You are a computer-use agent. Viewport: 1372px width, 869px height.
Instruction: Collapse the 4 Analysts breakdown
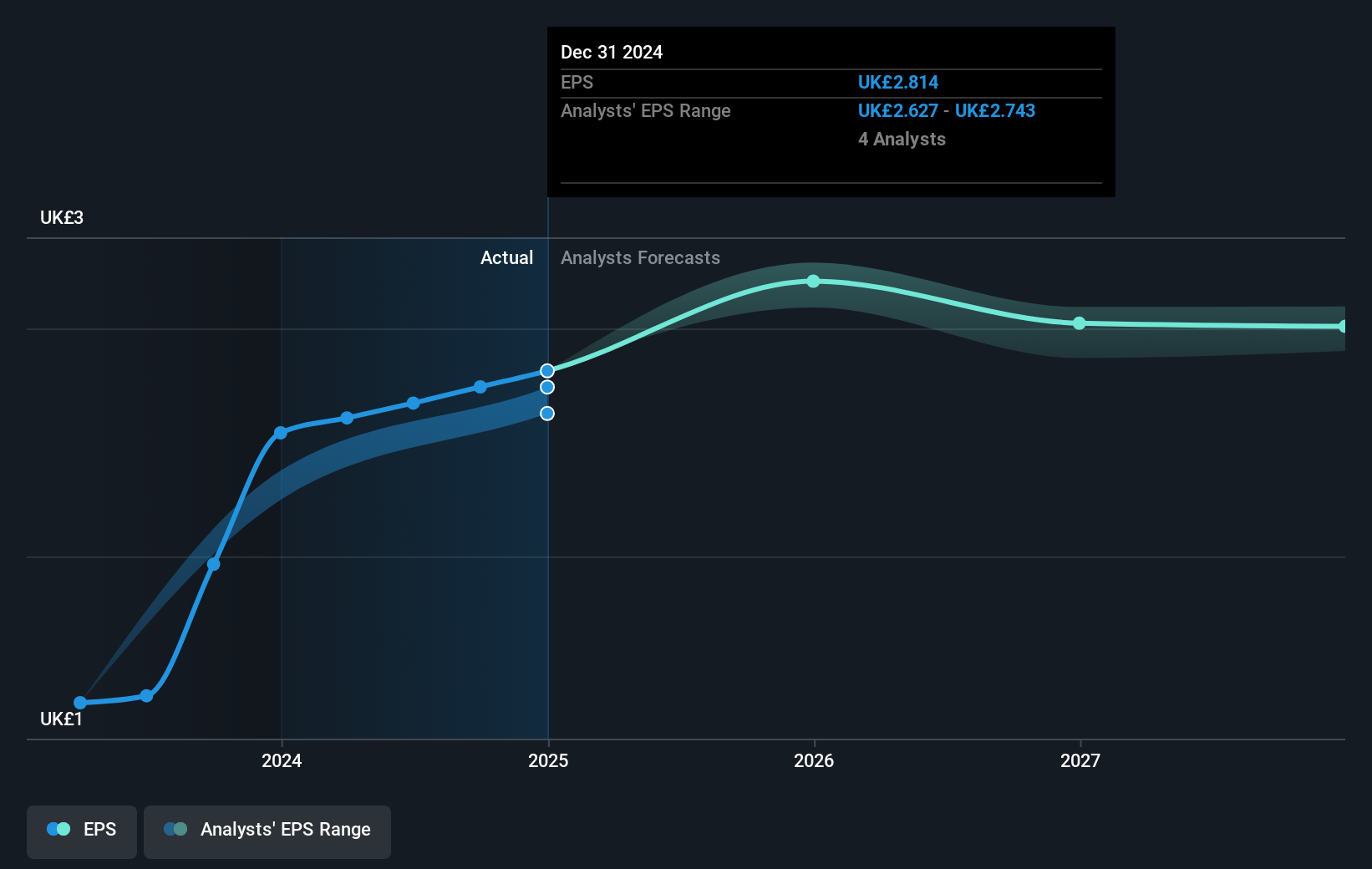[902, 140]
